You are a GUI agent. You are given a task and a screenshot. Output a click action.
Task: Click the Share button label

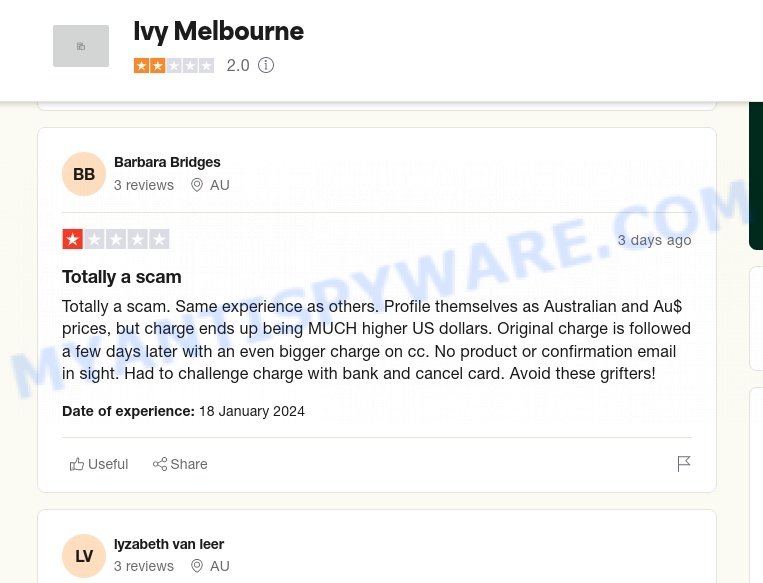pyautogui.click(x=189, y=464)
